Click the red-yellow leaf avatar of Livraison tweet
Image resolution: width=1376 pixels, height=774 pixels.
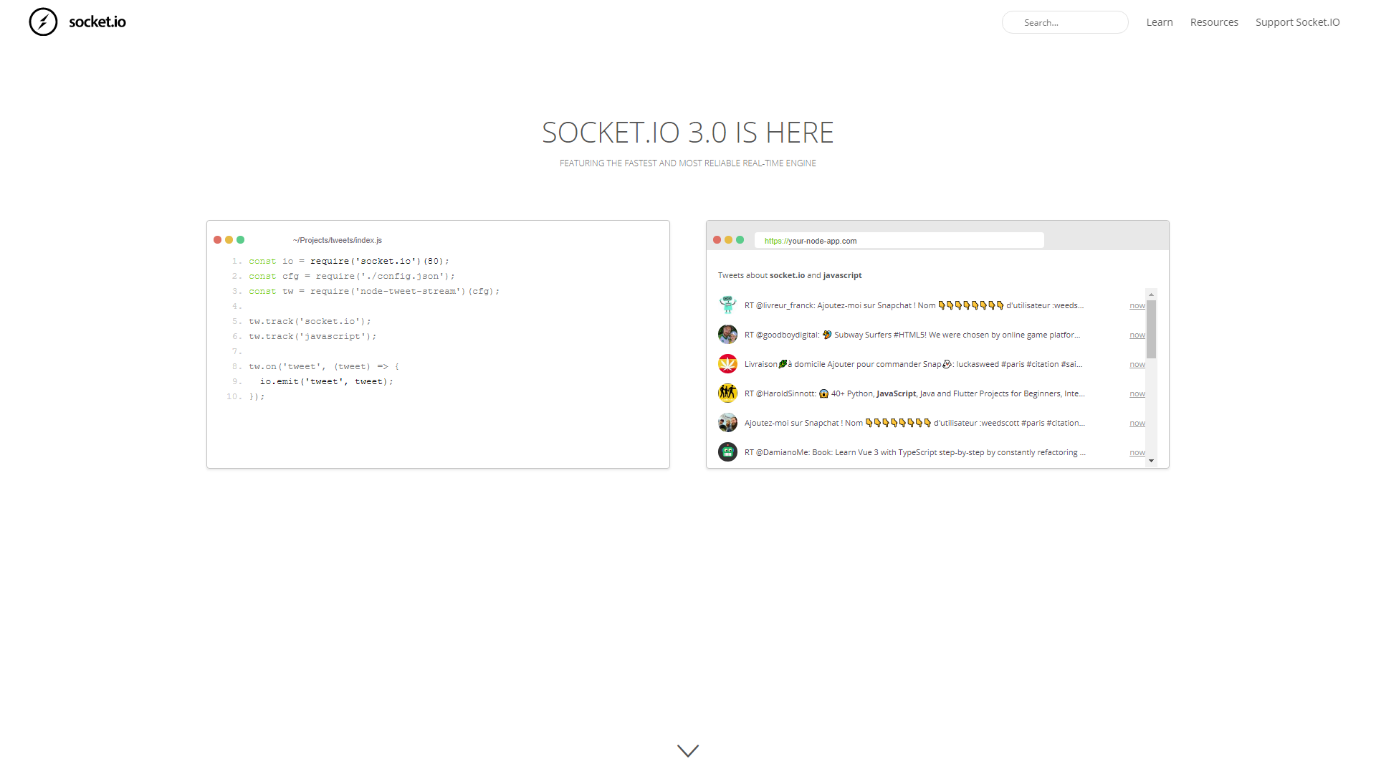click(727, 364)
